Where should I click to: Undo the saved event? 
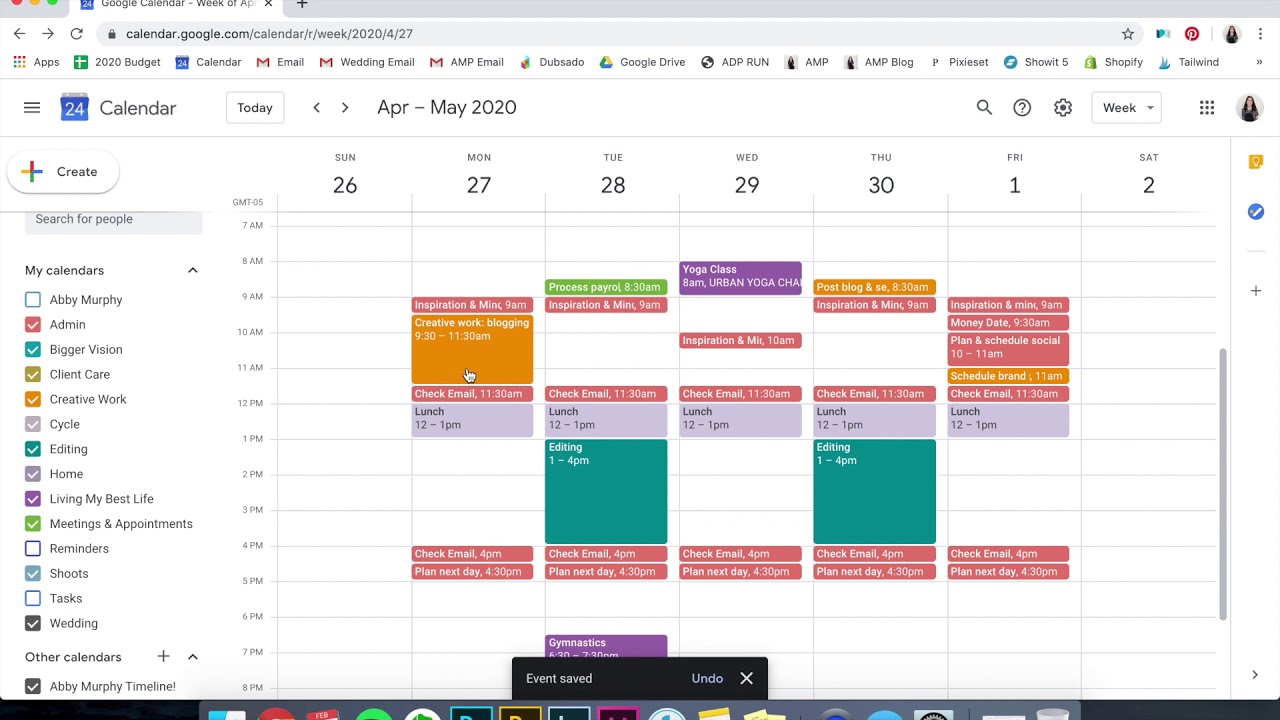coord(707,679)
